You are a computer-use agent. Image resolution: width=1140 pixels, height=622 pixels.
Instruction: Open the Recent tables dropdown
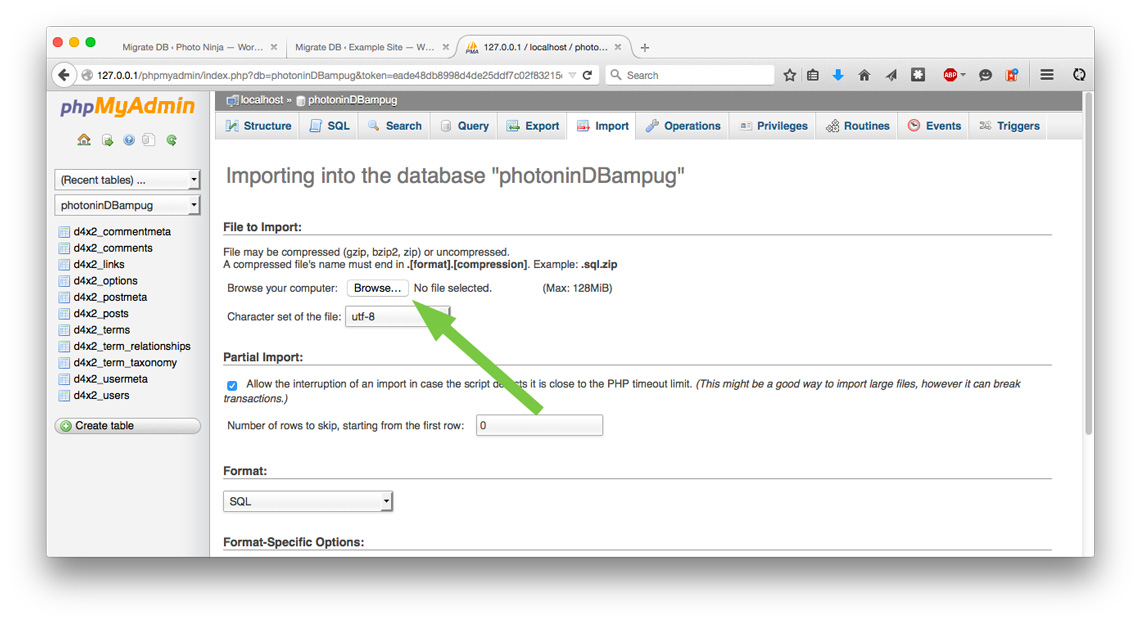127,179
